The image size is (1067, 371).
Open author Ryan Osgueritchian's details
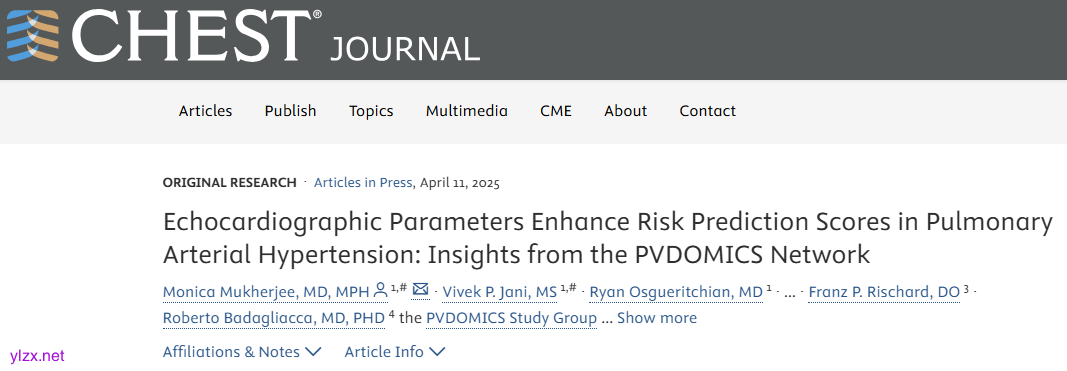click(676, 292)
